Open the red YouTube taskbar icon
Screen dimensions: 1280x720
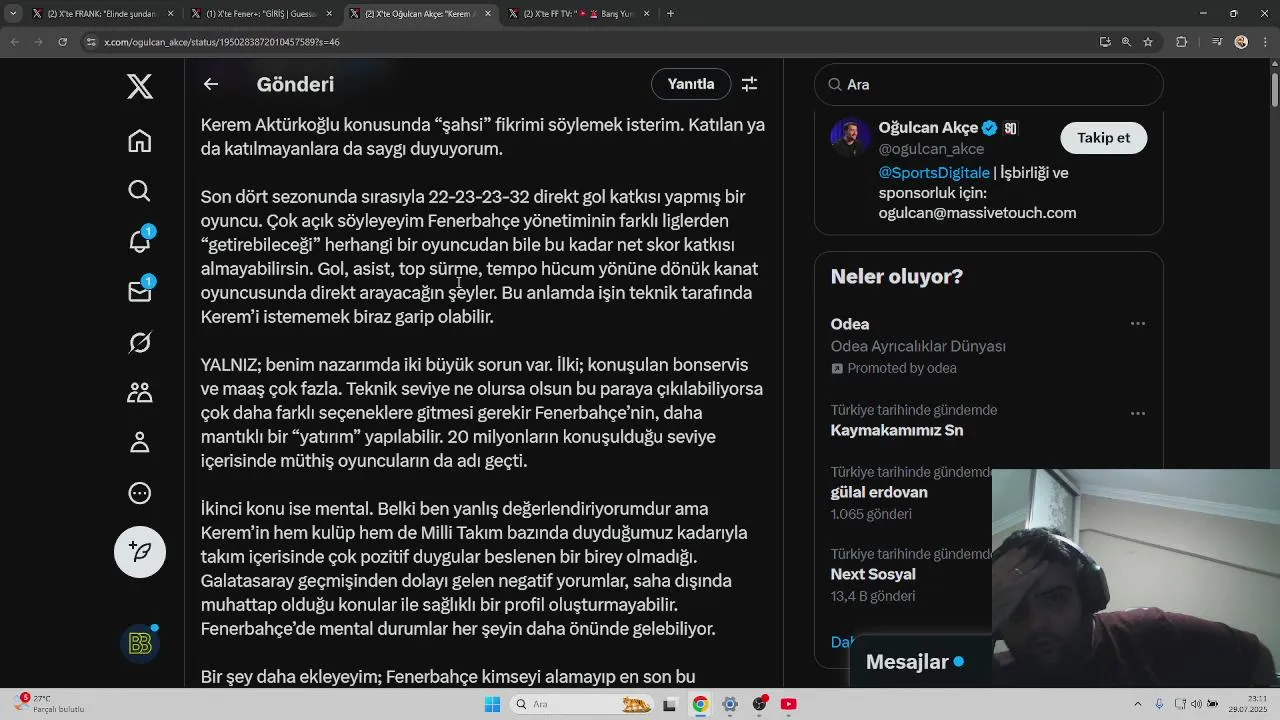[788, 704]
